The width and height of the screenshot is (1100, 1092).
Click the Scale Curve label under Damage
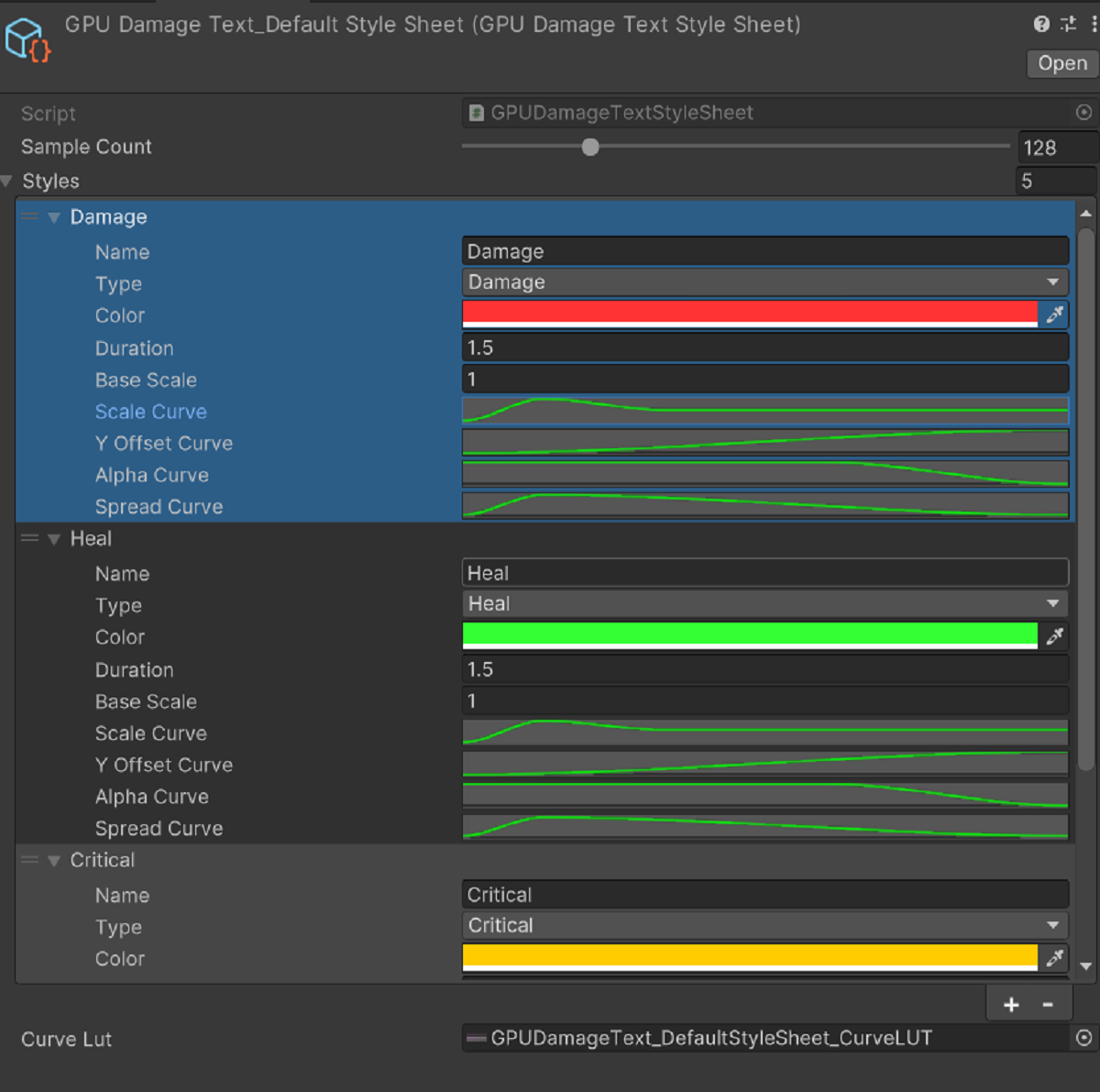coord(151,412)
